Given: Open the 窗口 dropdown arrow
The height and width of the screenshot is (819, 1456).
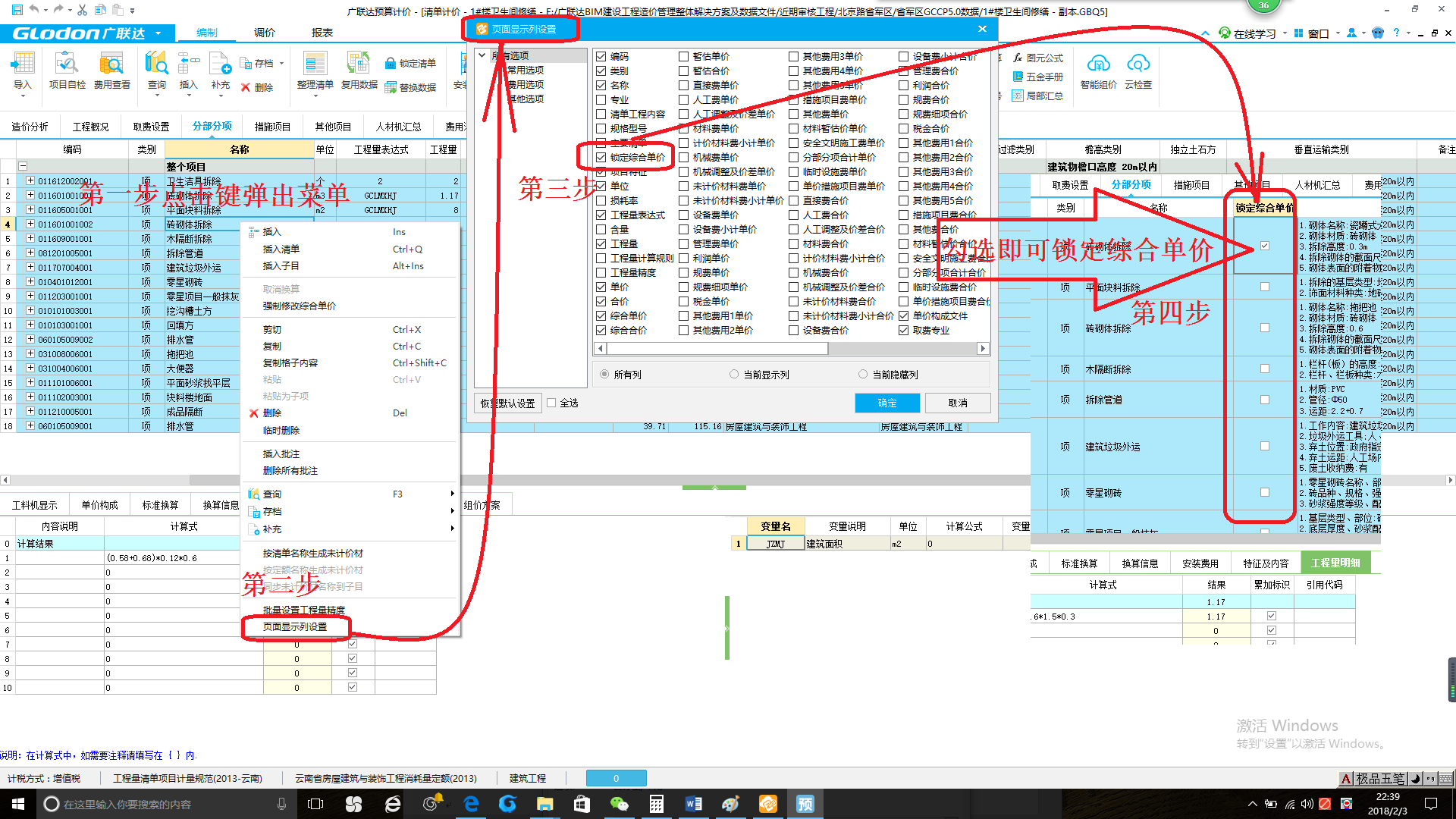Looking at the screenshot, I should coord(1337,33).
